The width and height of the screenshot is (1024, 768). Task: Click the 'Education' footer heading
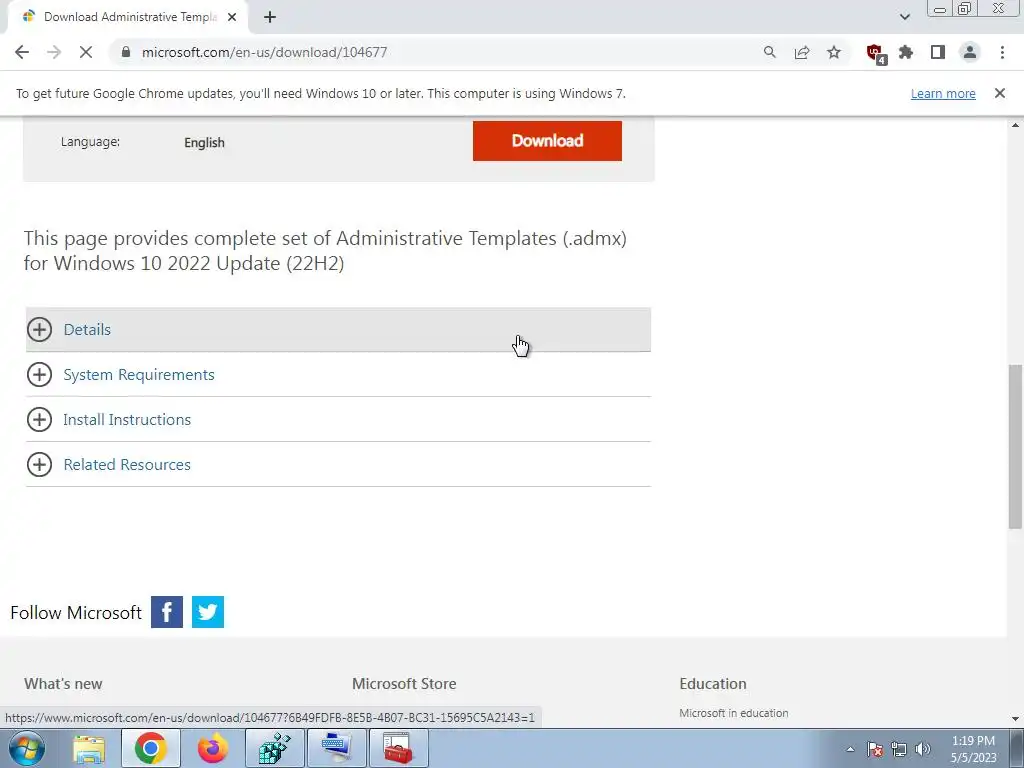[x=712, y=684]
